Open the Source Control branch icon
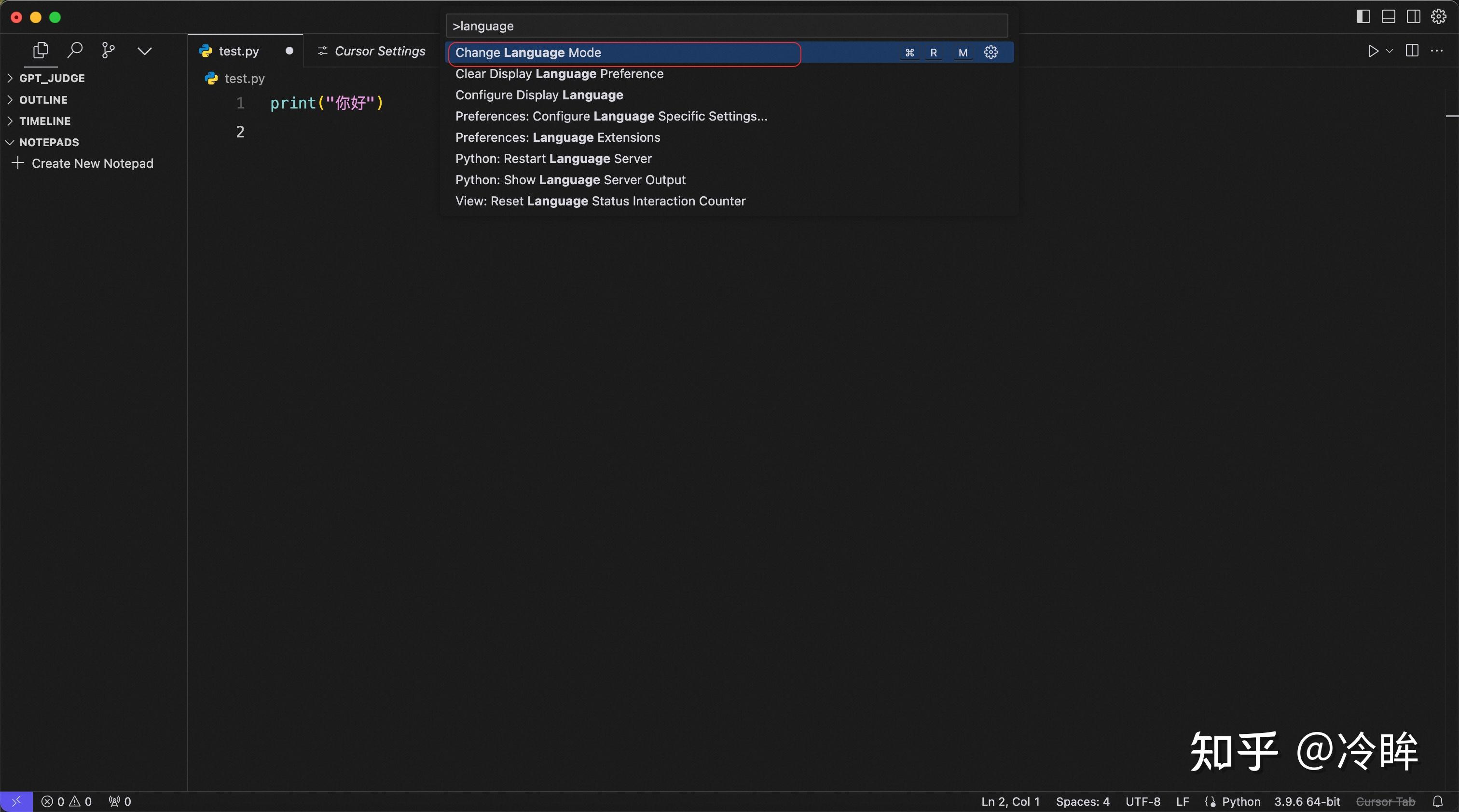This screenshot has height=812, width=1459. point(108,50)
